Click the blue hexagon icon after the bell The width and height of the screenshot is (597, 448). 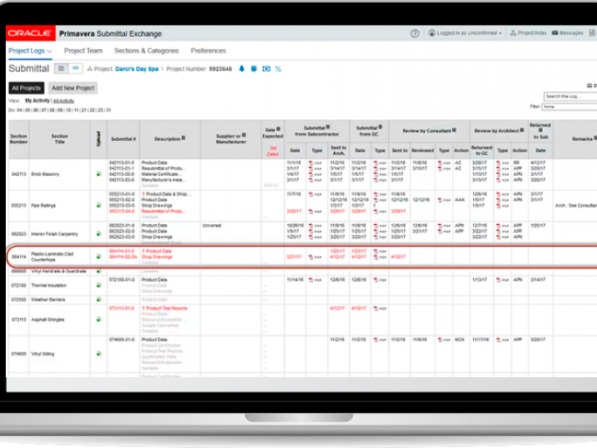point(254,69)
